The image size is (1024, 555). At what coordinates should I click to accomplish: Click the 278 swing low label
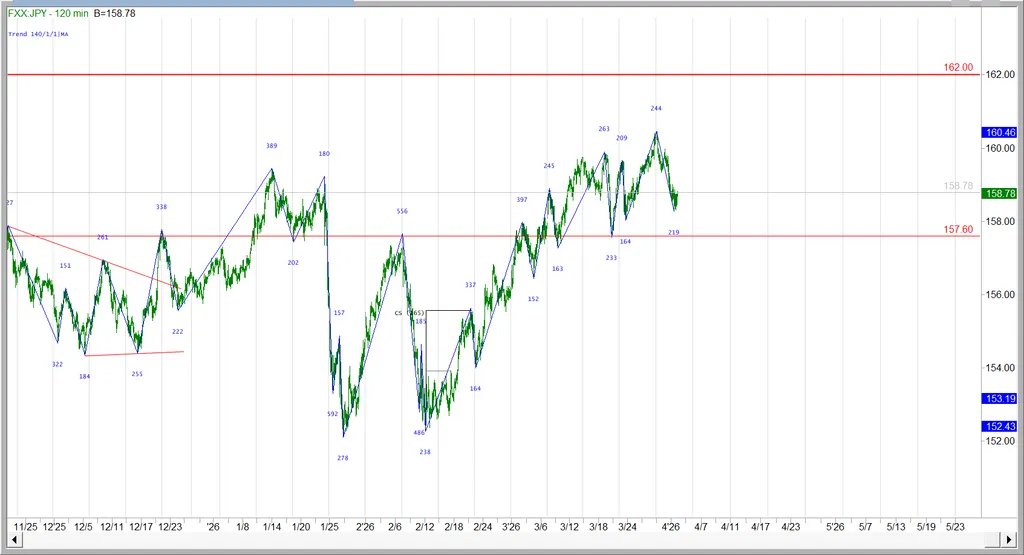pos(343,458)
